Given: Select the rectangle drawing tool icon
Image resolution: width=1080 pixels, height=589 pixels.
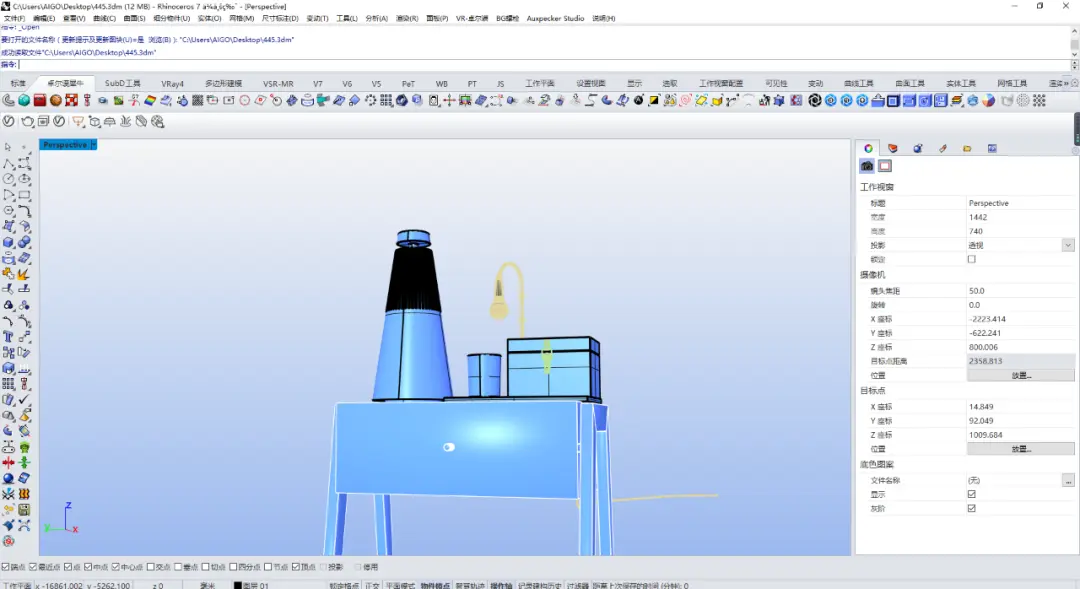Looking at the screenshot, I should point(24,195).
